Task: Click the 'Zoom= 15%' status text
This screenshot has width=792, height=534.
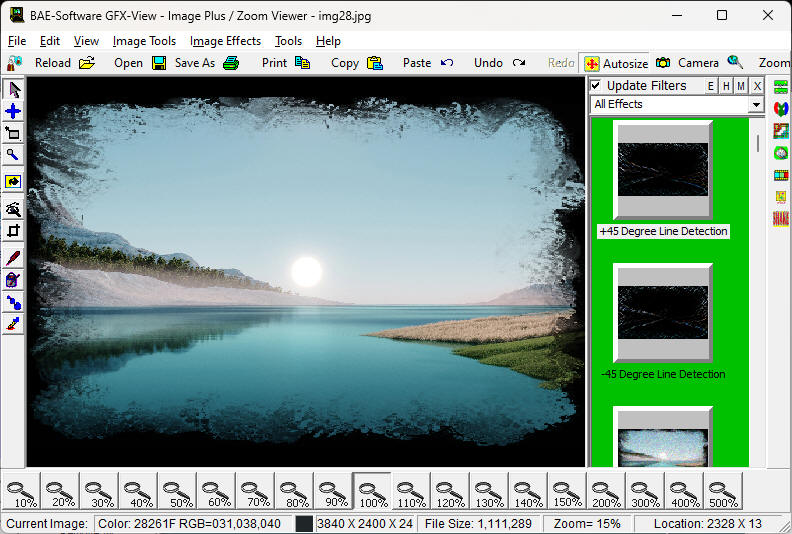Action: (587, 524)
